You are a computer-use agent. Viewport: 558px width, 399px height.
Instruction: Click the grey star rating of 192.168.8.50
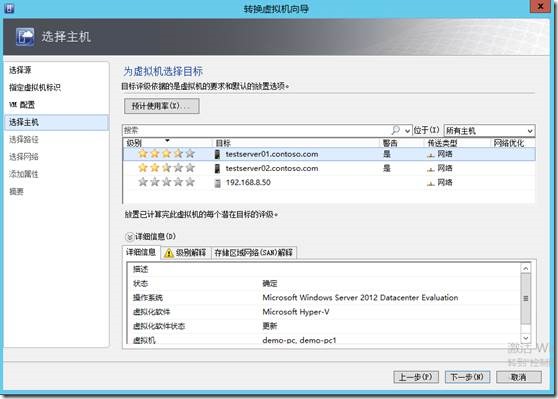167,182
